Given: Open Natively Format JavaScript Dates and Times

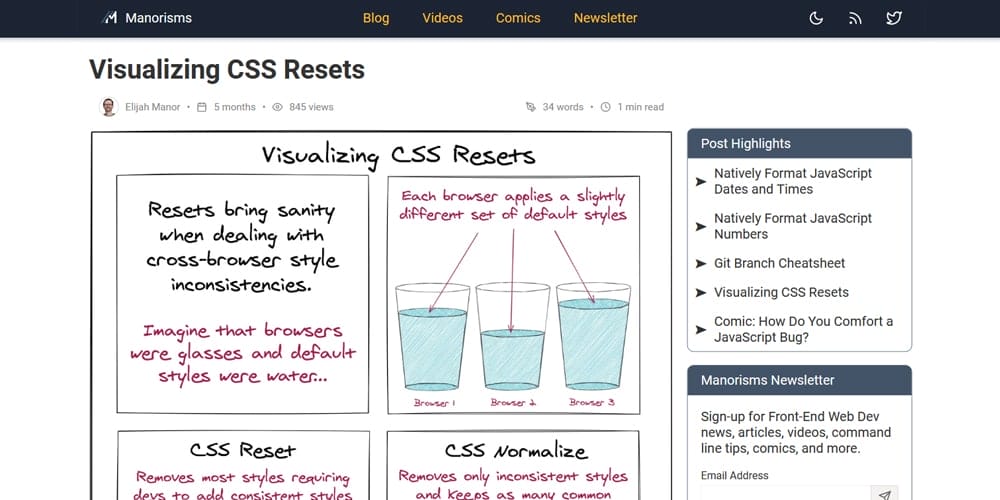Looking at the screenshot, I should [x=793, y=181].
